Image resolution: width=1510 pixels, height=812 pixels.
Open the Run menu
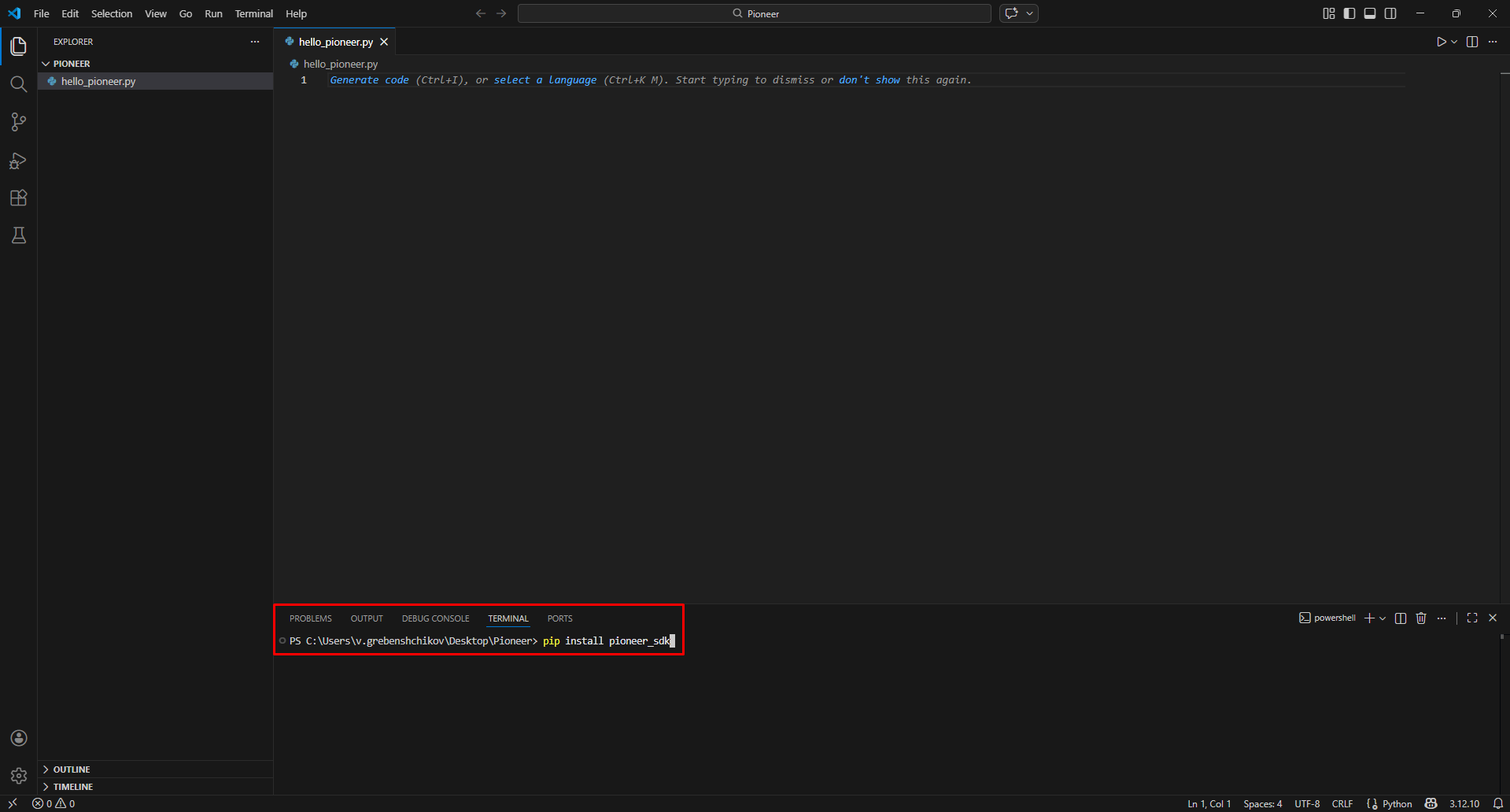(x=213, y=13)
